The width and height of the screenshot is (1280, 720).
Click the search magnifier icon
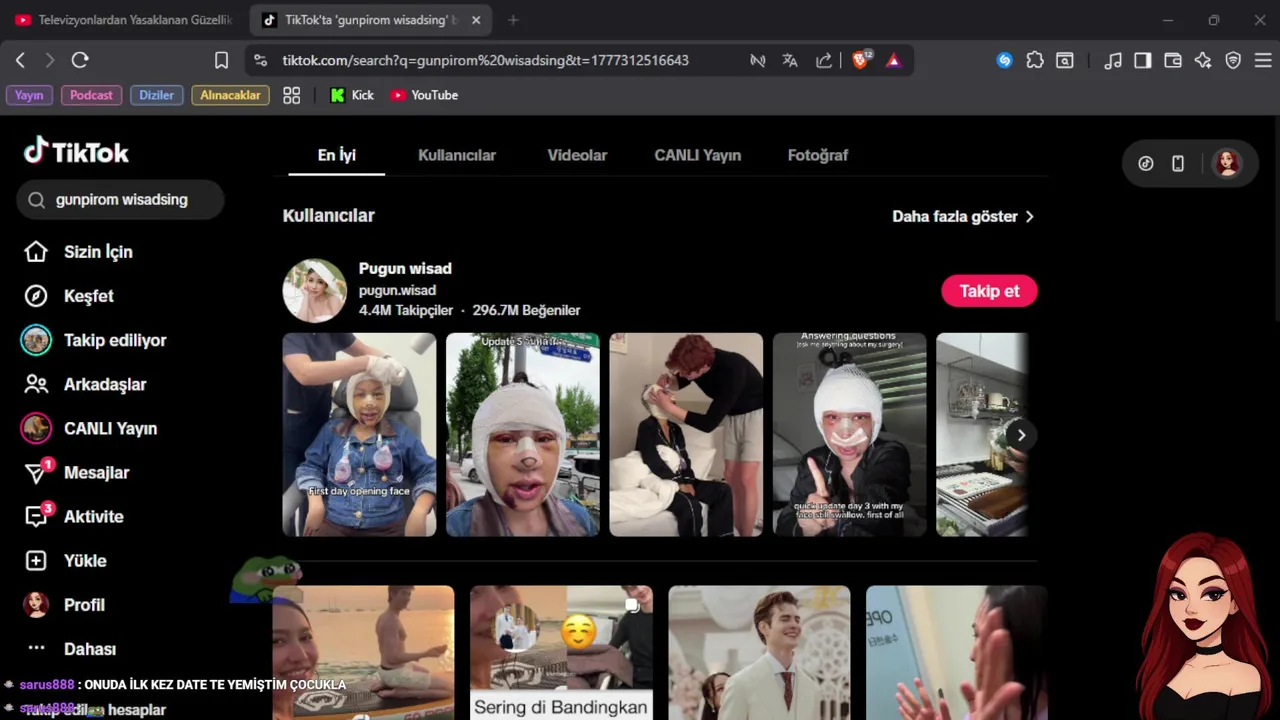point(37,200)
